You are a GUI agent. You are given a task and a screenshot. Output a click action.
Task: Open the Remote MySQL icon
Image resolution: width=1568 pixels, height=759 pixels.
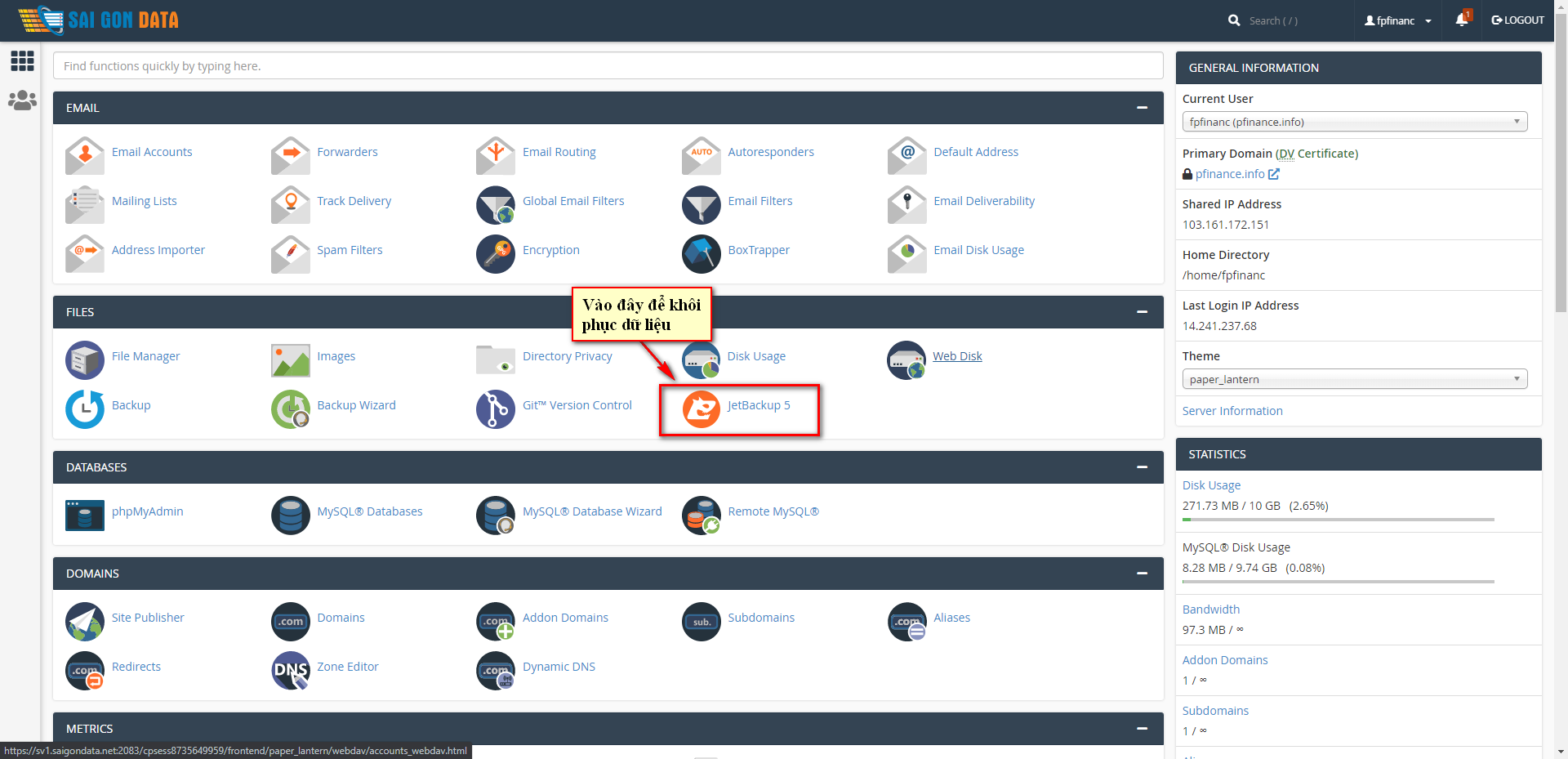[x=702, y=515]
